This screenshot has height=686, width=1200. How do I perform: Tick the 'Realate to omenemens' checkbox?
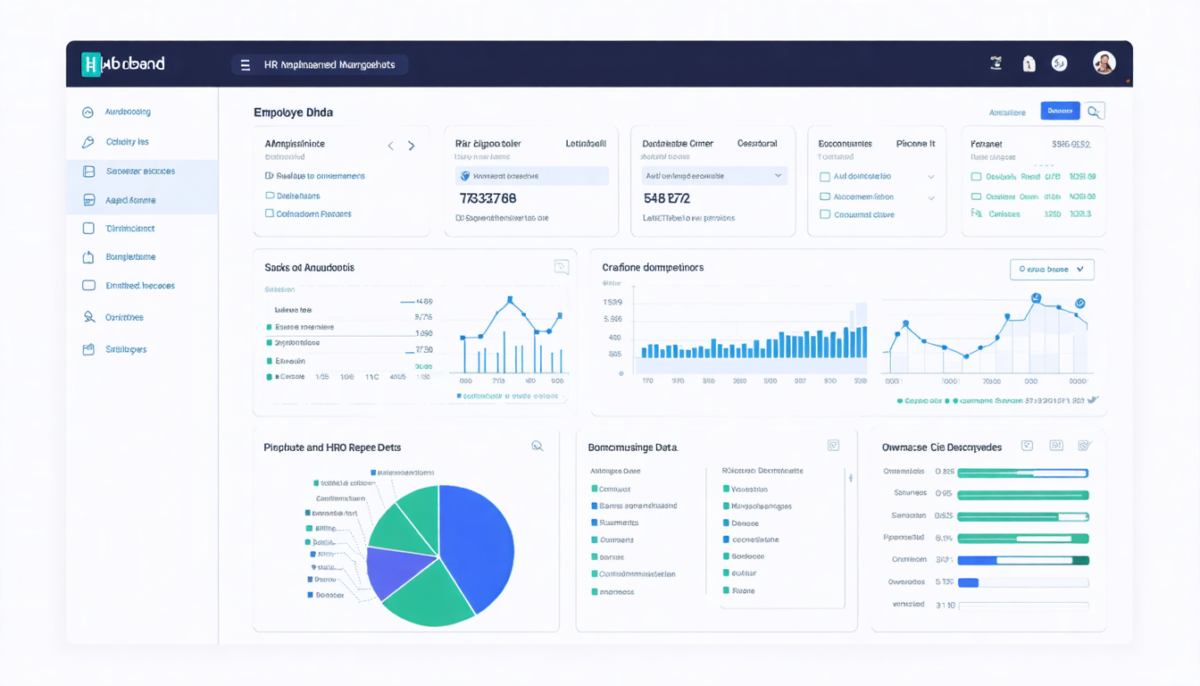click(x=269, y=176)
